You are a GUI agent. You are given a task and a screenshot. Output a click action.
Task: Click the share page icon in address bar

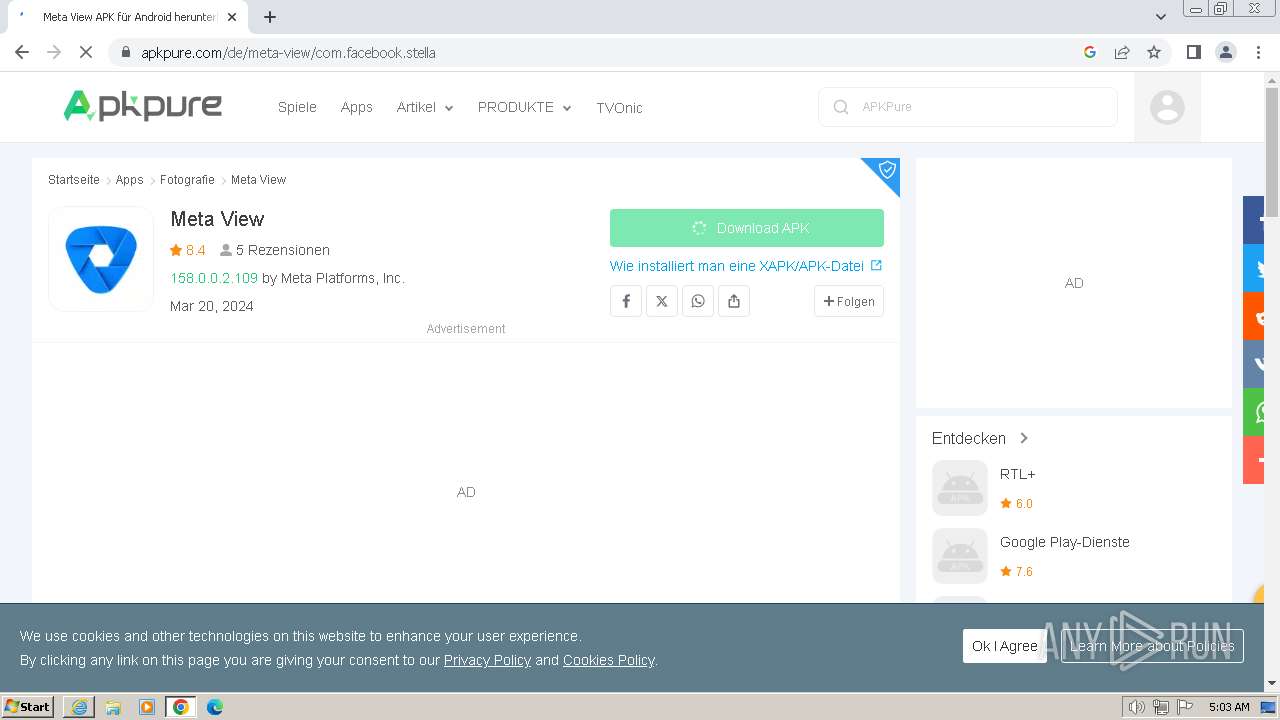[x=1122, y=52]
